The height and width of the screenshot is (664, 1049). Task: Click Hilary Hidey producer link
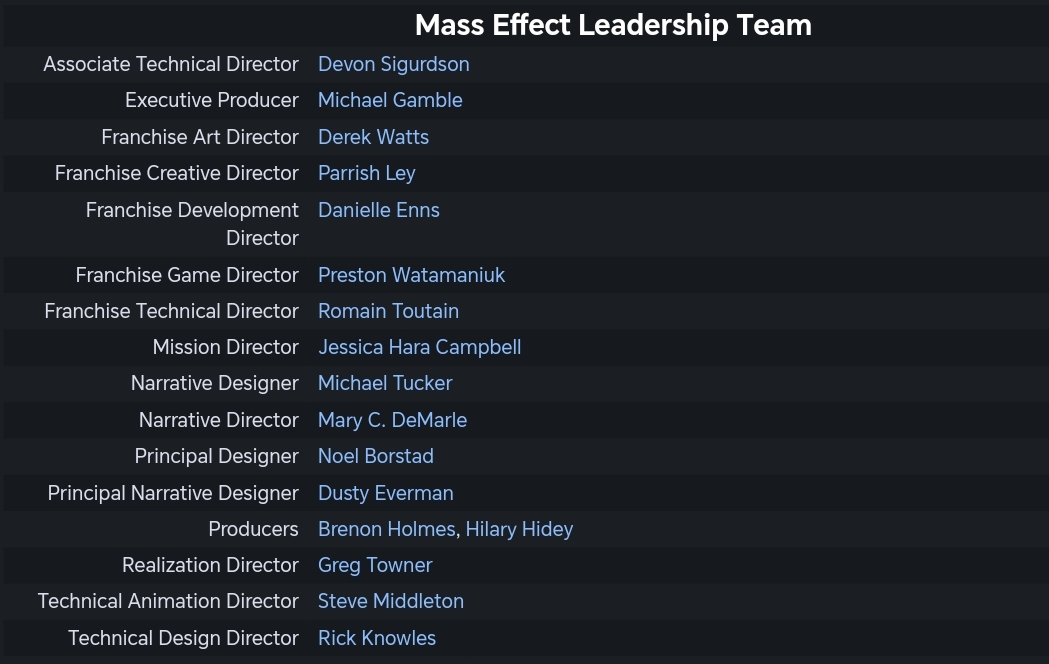pos(519,529)
